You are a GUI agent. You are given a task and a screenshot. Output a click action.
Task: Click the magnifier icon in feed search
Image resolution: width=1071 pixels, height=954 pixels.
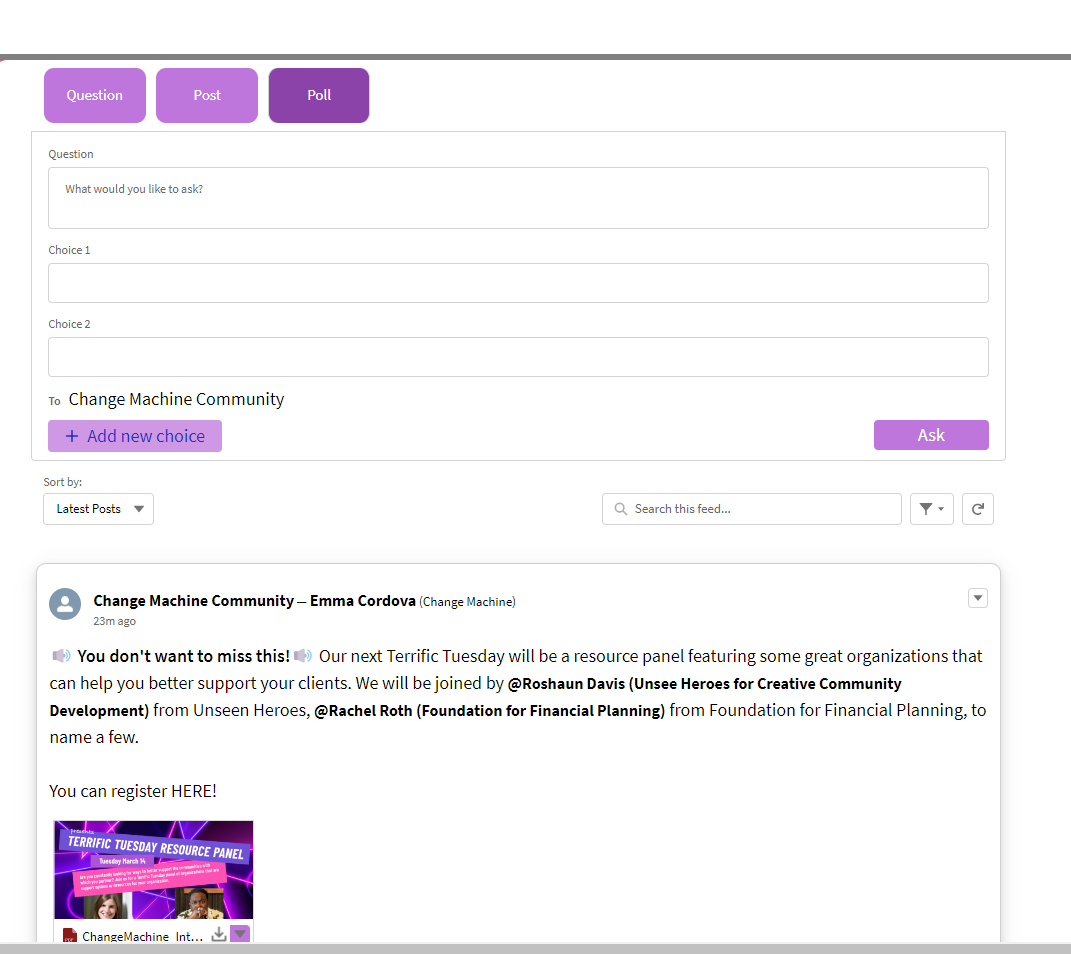coord(620,509)
